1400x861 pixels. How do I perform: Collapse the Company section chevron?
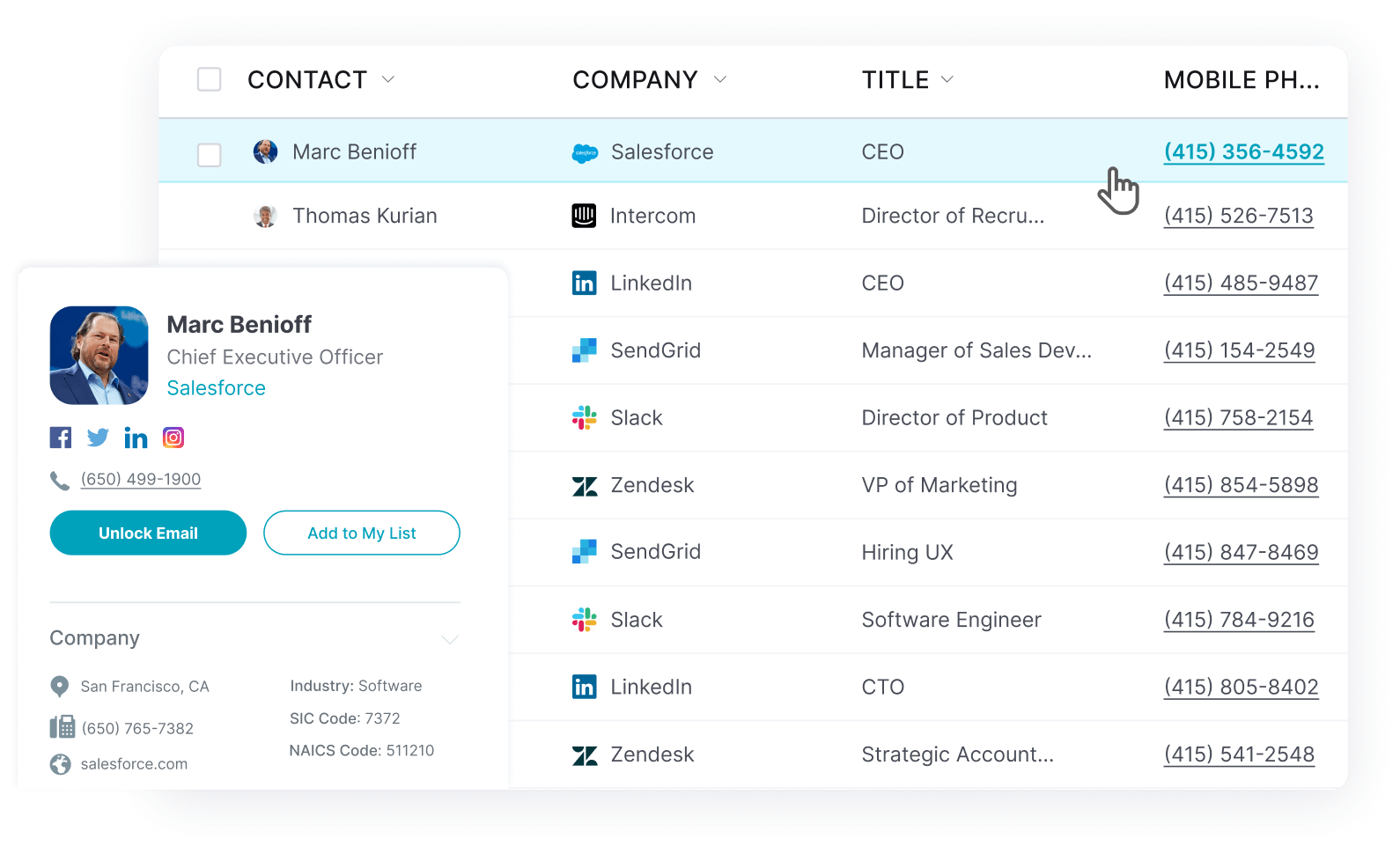(450, 640)
